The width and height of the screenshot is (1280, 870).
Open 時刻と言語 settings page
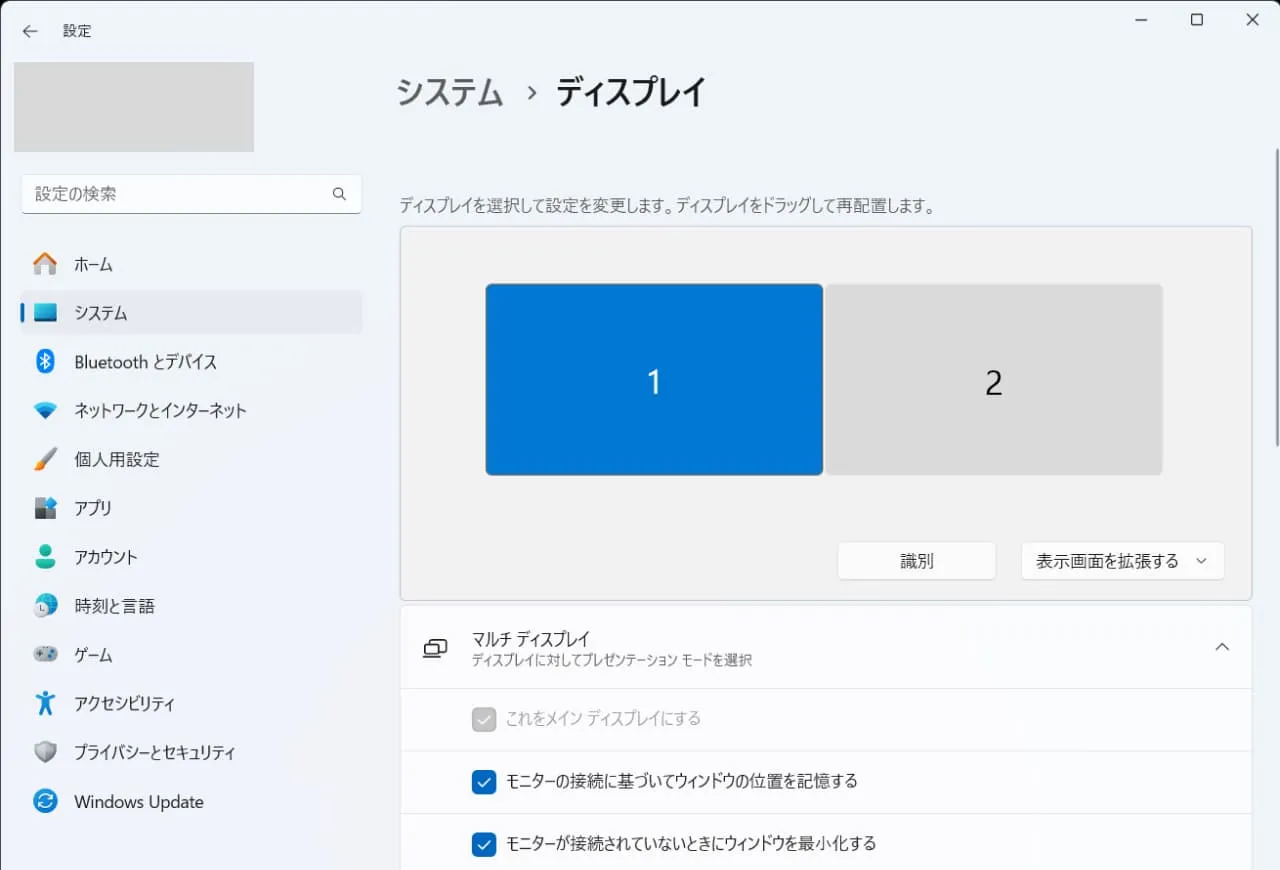point(191,606)
